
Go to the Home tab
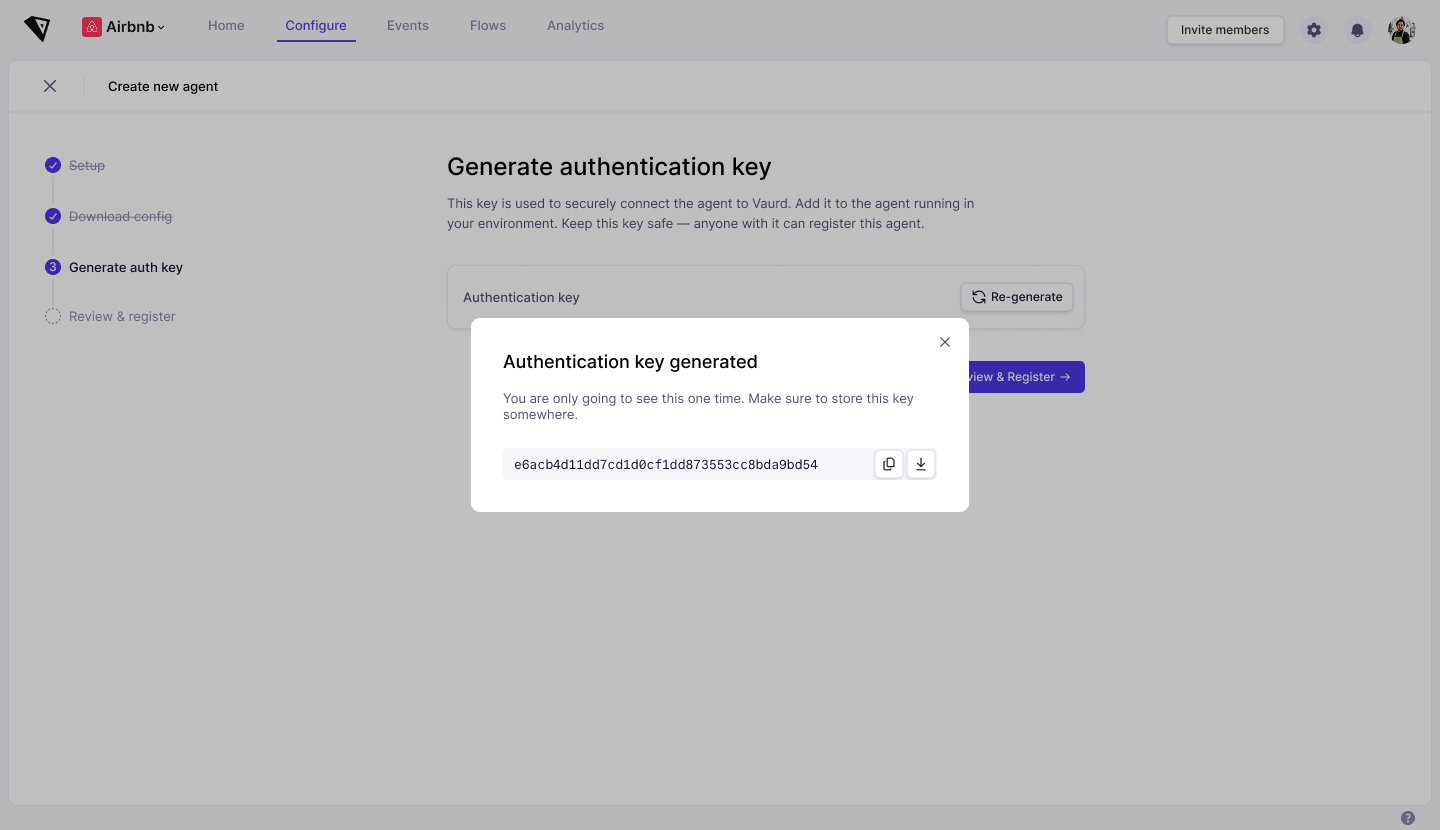click(226, 25)
